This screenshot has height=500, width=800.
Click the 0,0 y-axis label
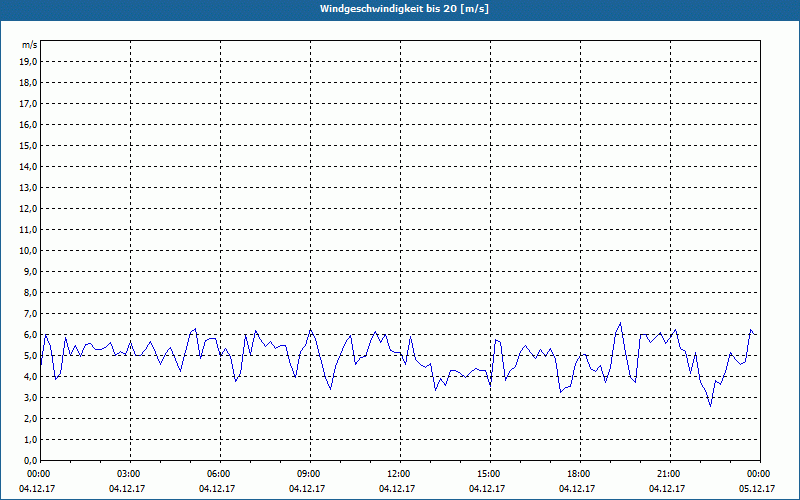[30, 460]
